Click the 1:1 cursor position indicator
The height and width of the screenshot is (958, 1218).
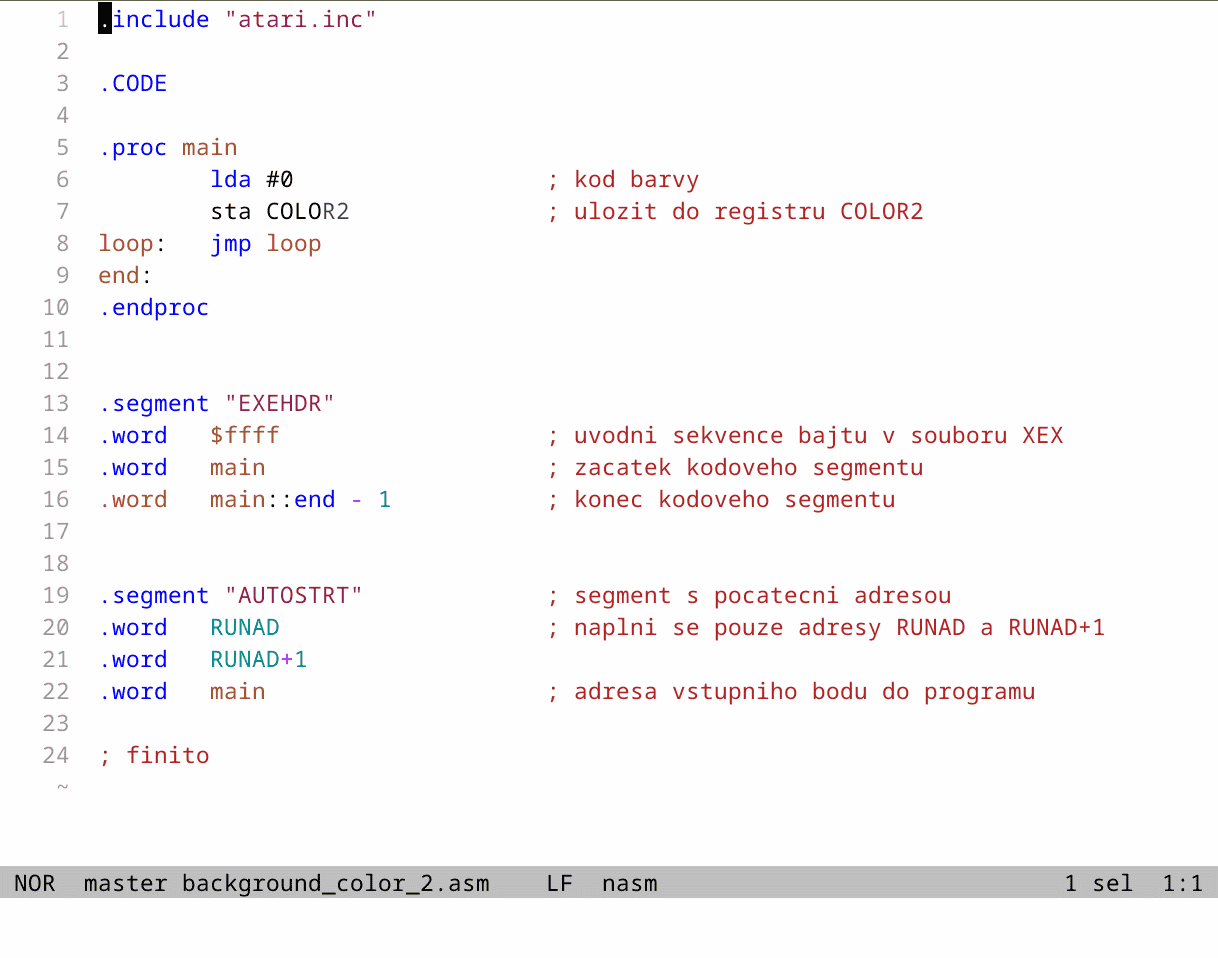coord(1183,883)
